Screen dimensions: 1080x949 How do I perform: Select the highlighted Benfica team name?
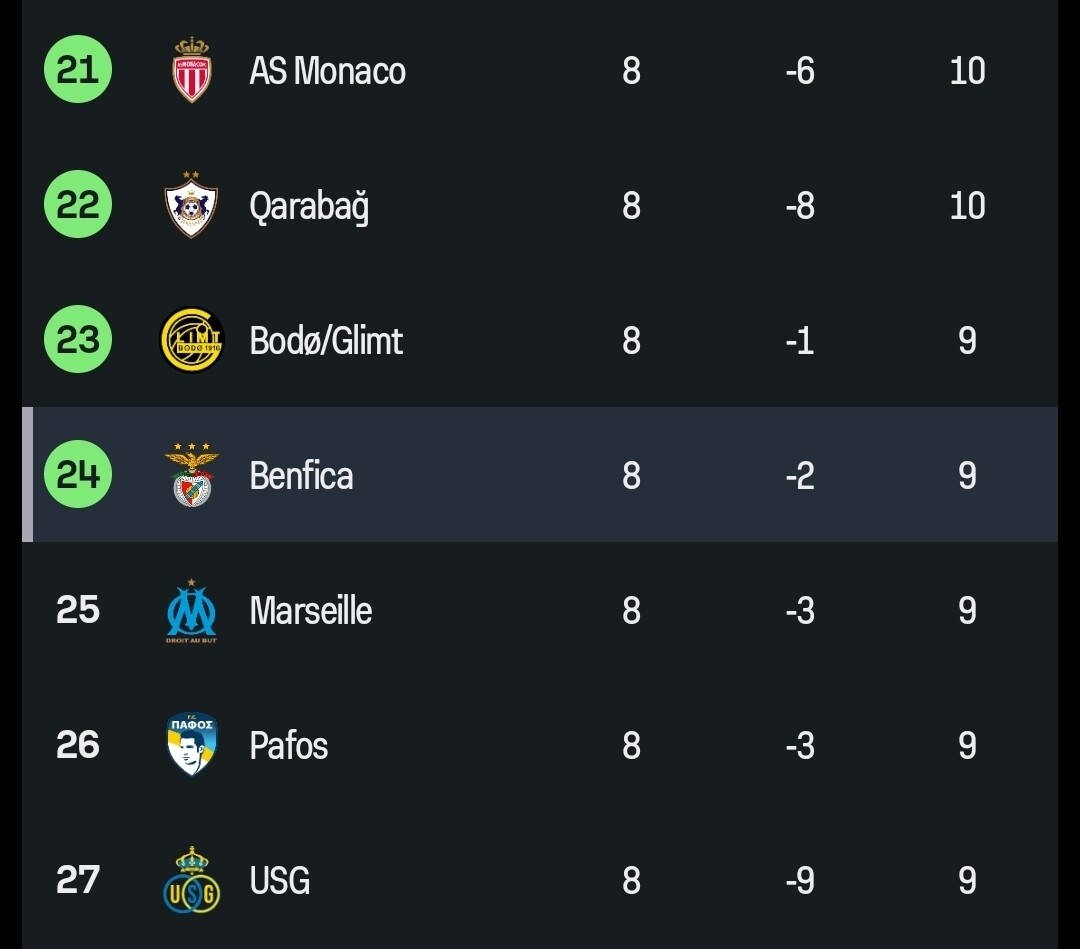[x=301, y=475]
